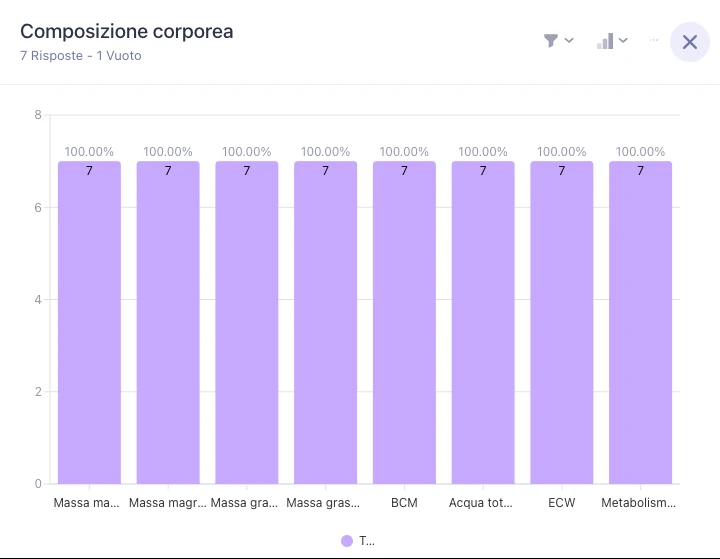The image size is (720, 559).
Task: Click the 7 Risposte - 1 Vuoto text
Action: (x=81, y=56)
